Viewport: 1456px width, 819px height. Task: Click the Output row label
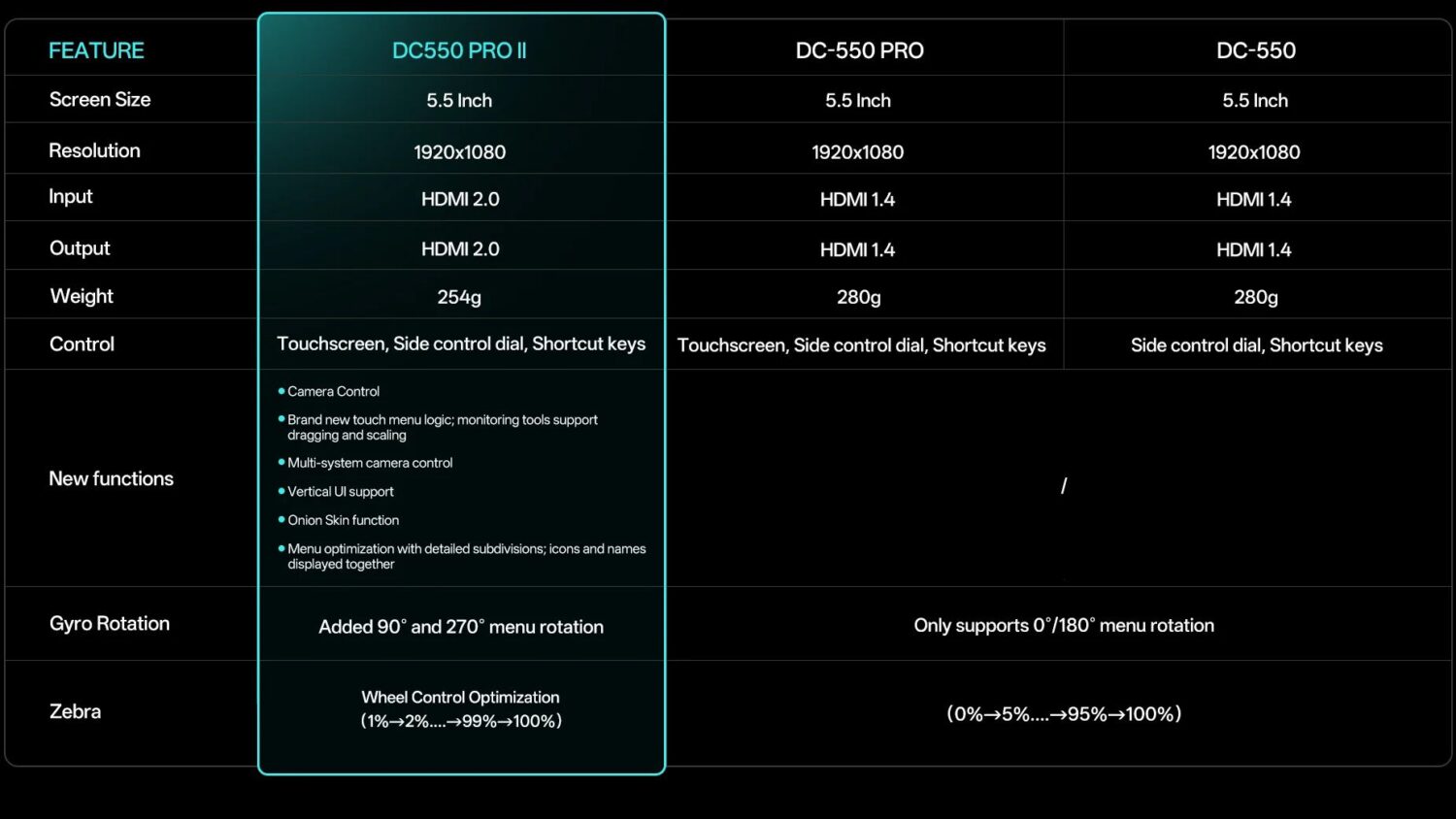click(x=80, y=248)
